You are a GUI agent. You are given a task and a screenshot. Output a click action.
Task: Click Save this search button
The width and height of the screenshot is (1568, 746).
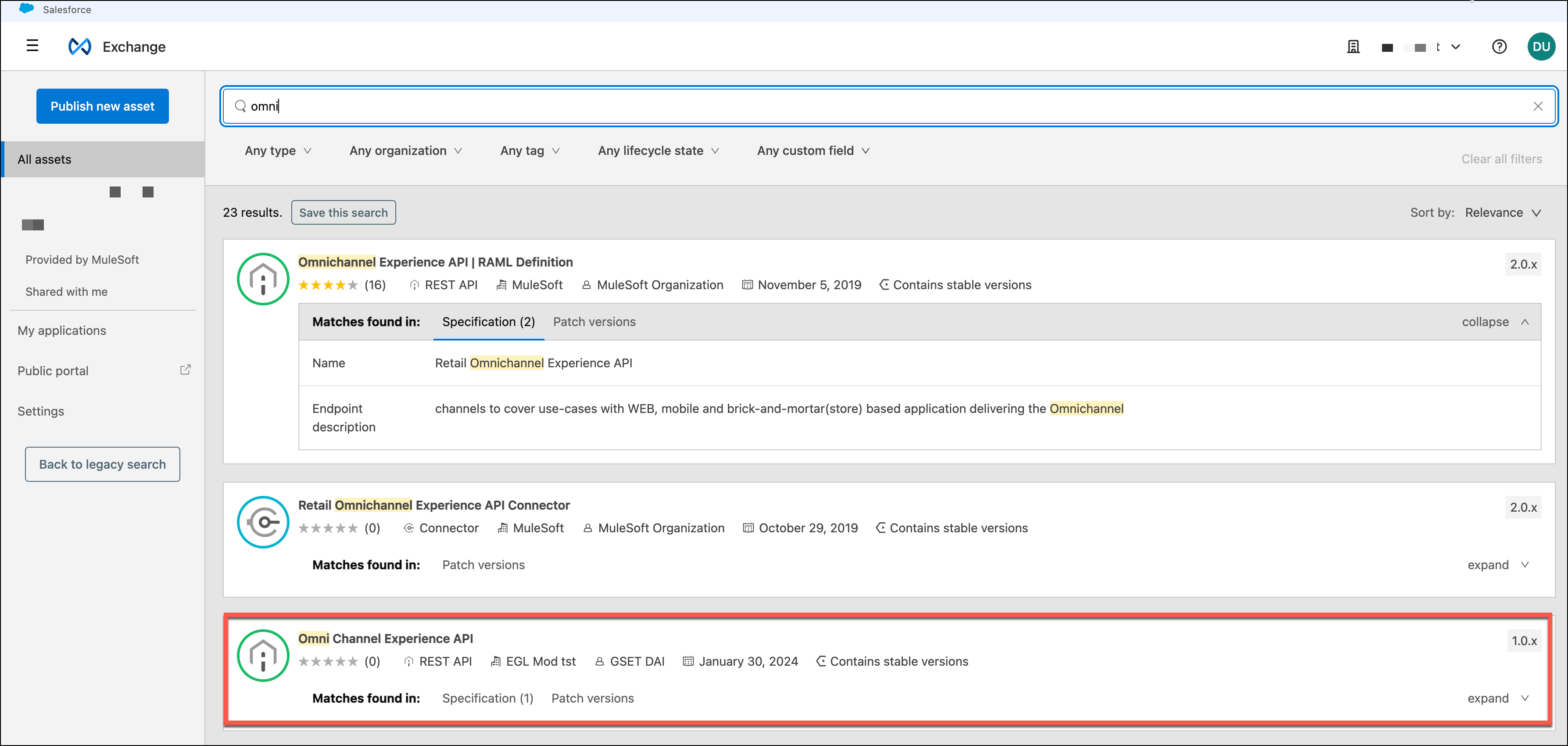pos(344,212)
